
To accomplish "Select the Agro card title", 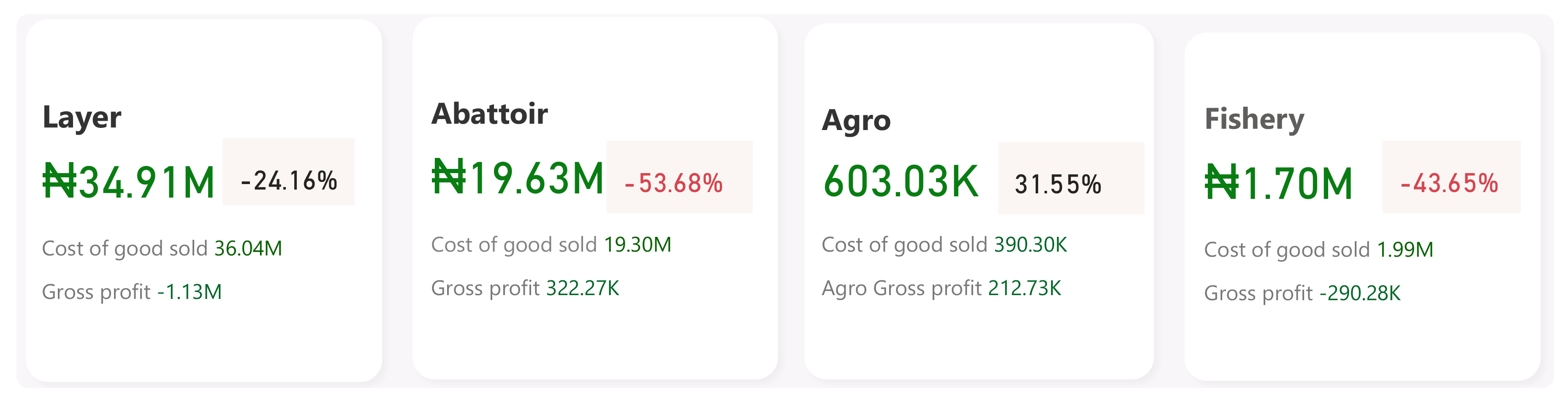I will [856, 120].
